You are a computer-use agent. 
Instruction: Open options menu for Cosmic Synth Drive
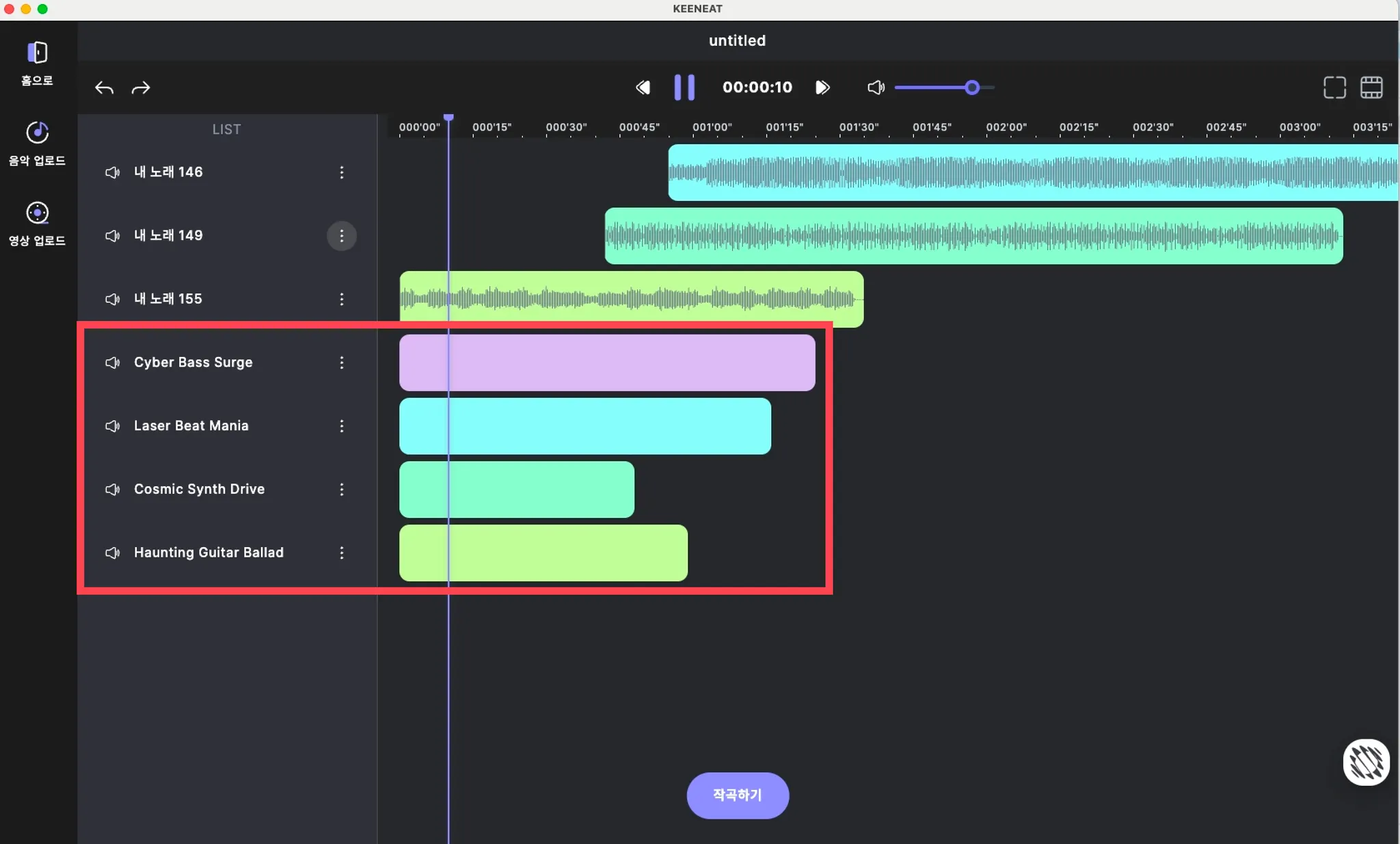coord(342,489)
